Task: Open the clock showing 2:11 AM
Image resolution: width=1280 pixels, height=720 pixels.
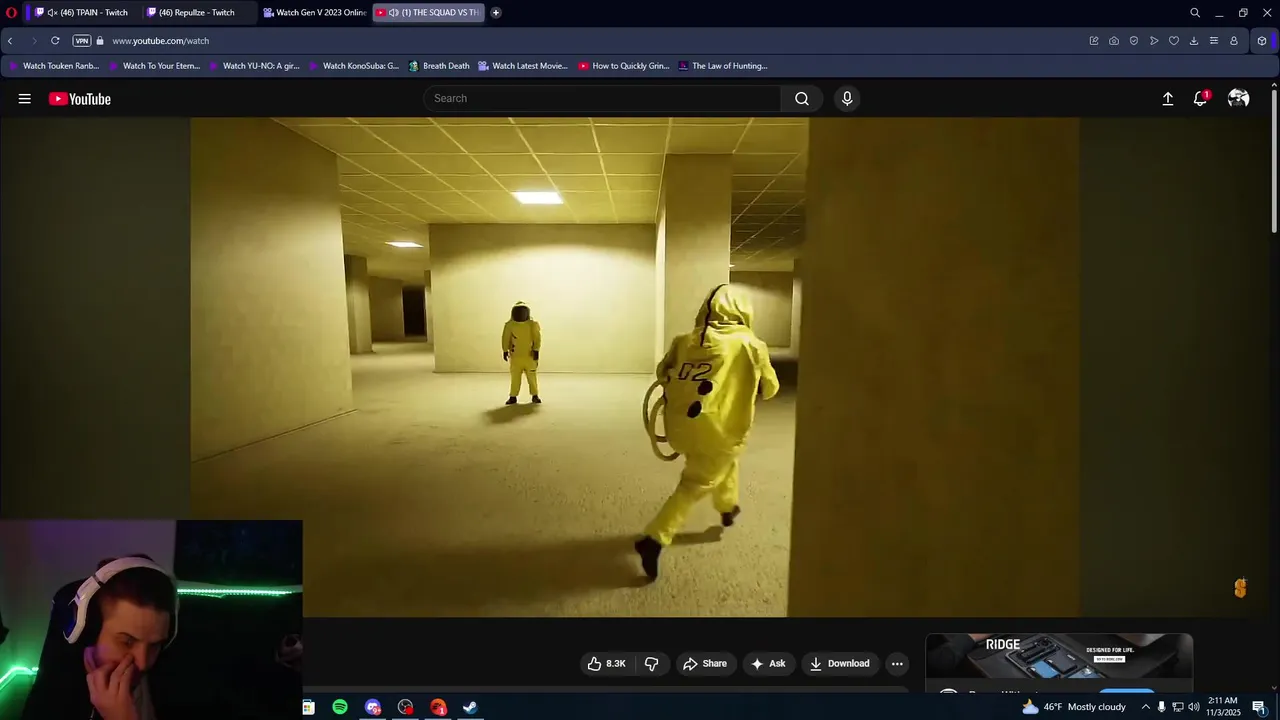Action: [1224, 706]
